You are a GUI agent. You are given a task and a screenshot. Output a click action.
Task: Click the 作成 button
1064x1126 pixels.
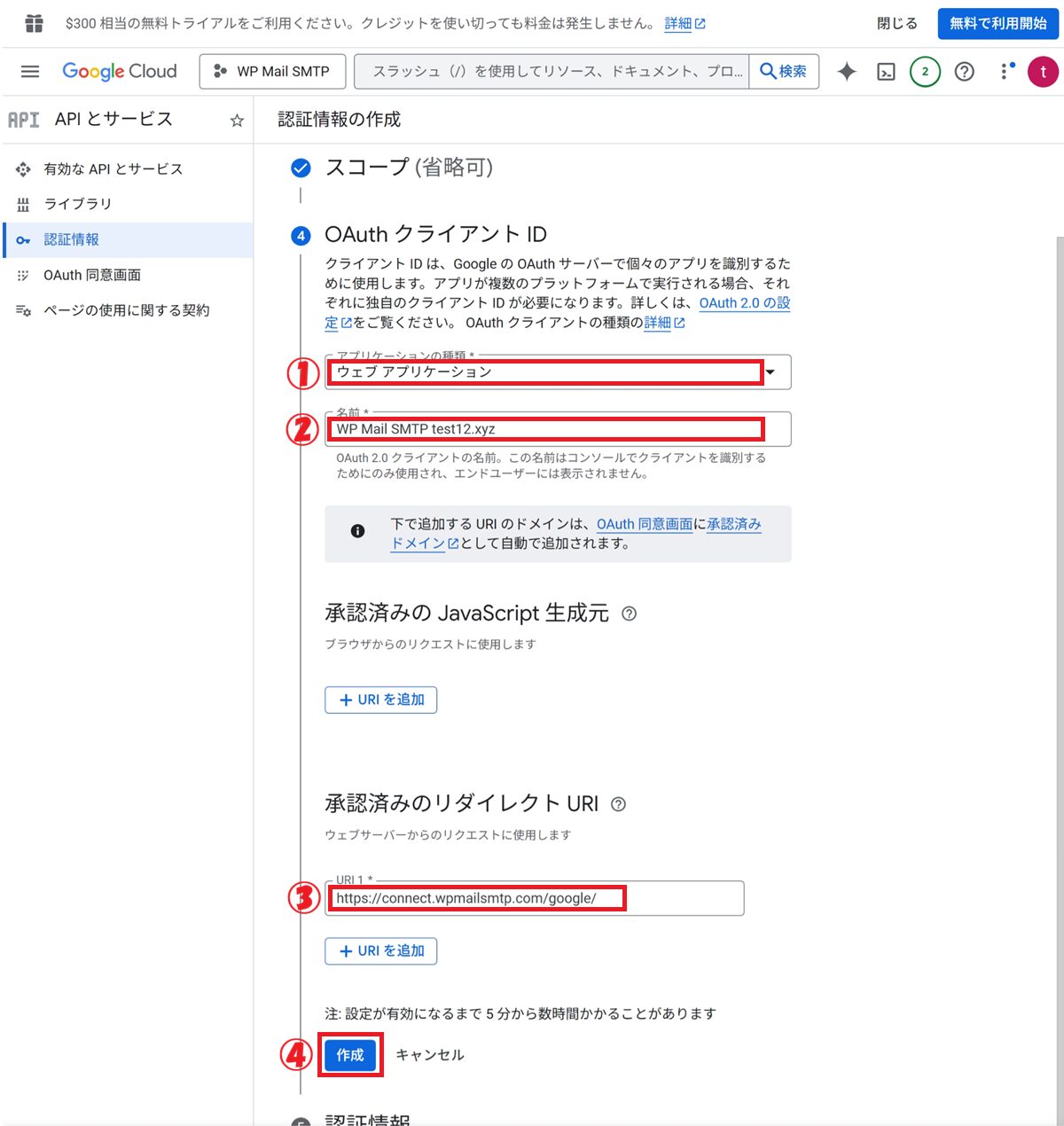click(x=350, y=1055)
